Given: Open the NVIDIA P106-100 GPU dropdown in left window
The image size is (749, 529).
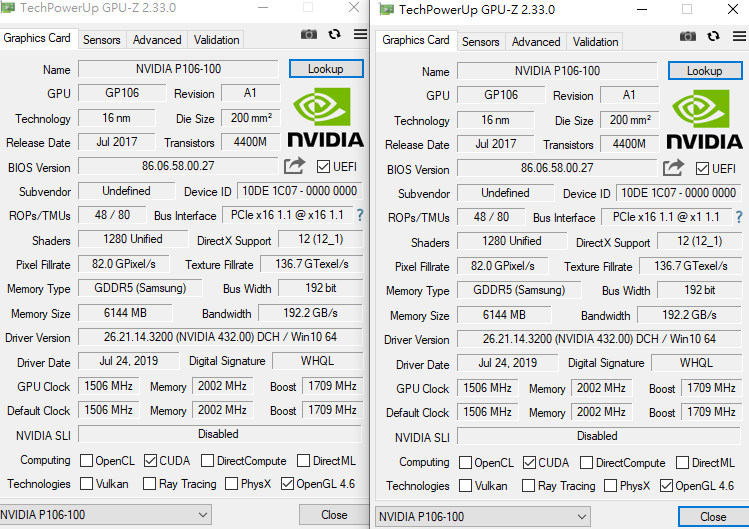Looking at the screenshot, I should tap(106, 515).
